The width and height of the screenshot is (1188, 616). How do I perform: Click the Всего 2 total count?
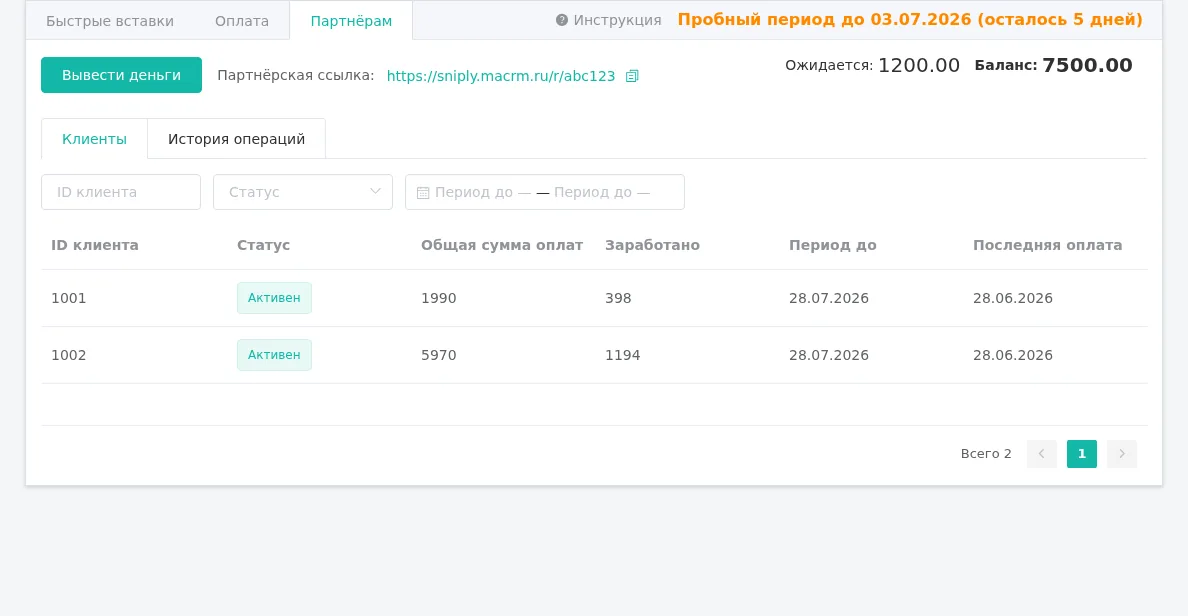(x=986, y=454)
